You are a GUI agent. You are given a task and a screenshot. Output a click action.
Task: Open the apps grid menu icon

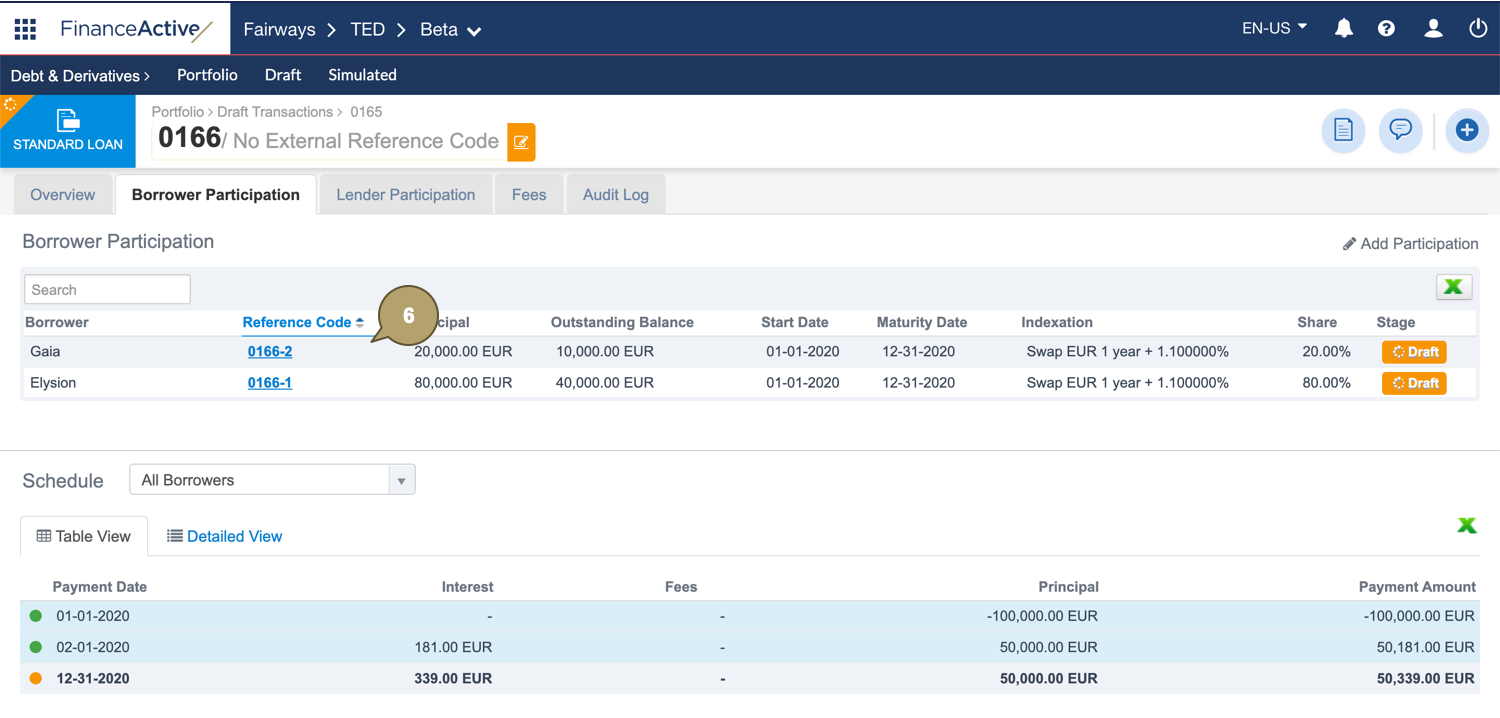tap(25, 29)
